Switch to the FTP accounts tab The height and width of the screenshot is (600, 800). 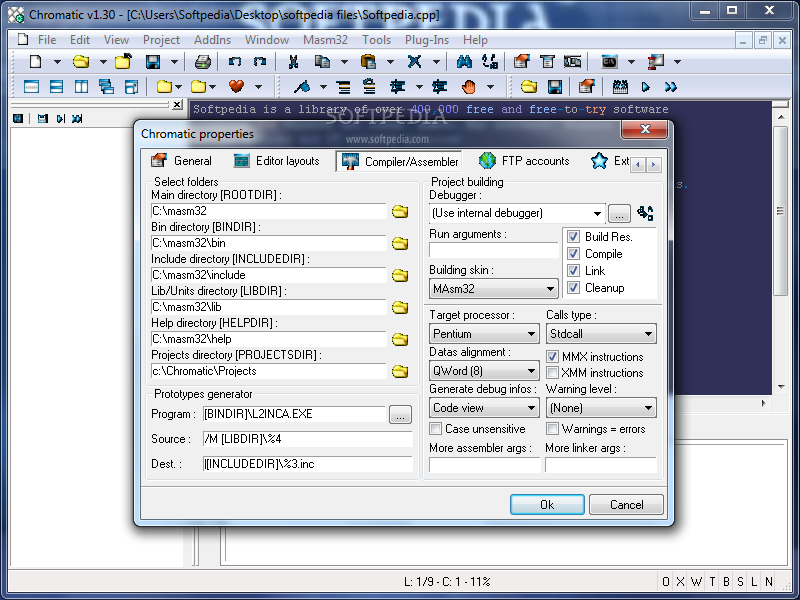click(x=524, y=161)
